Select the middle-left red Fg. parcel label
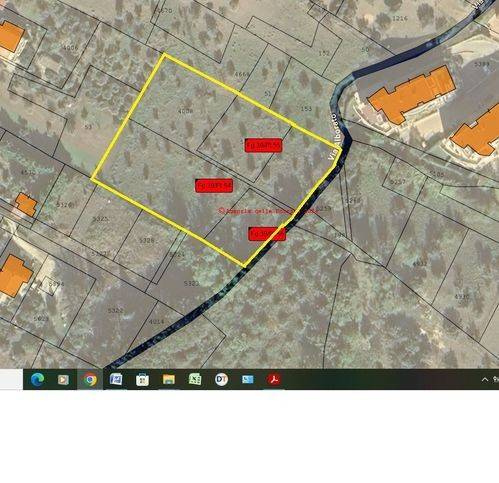This screenshot has width=499, height=483. tap(214, 185)
